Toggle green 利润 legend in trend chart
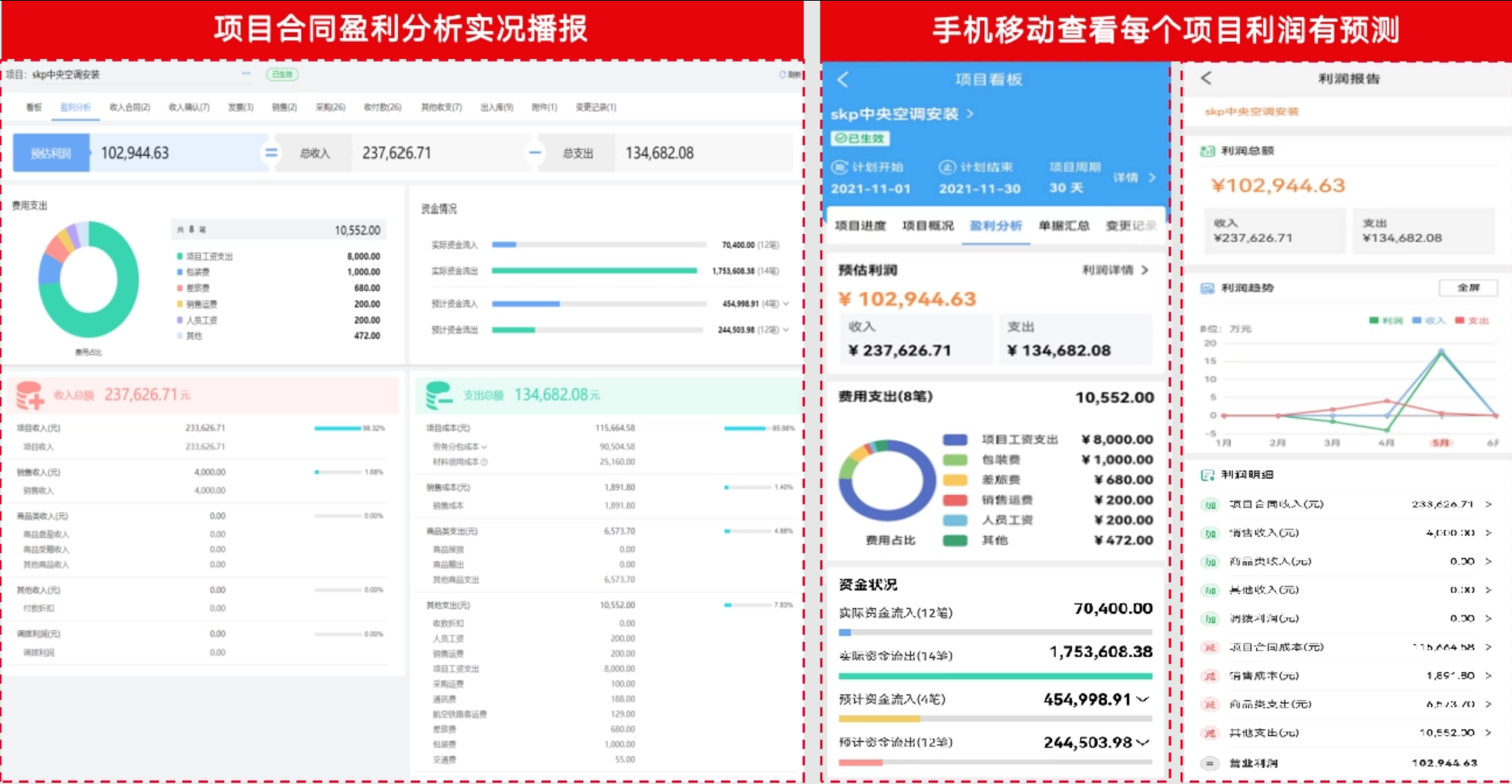 (1385, 321)
